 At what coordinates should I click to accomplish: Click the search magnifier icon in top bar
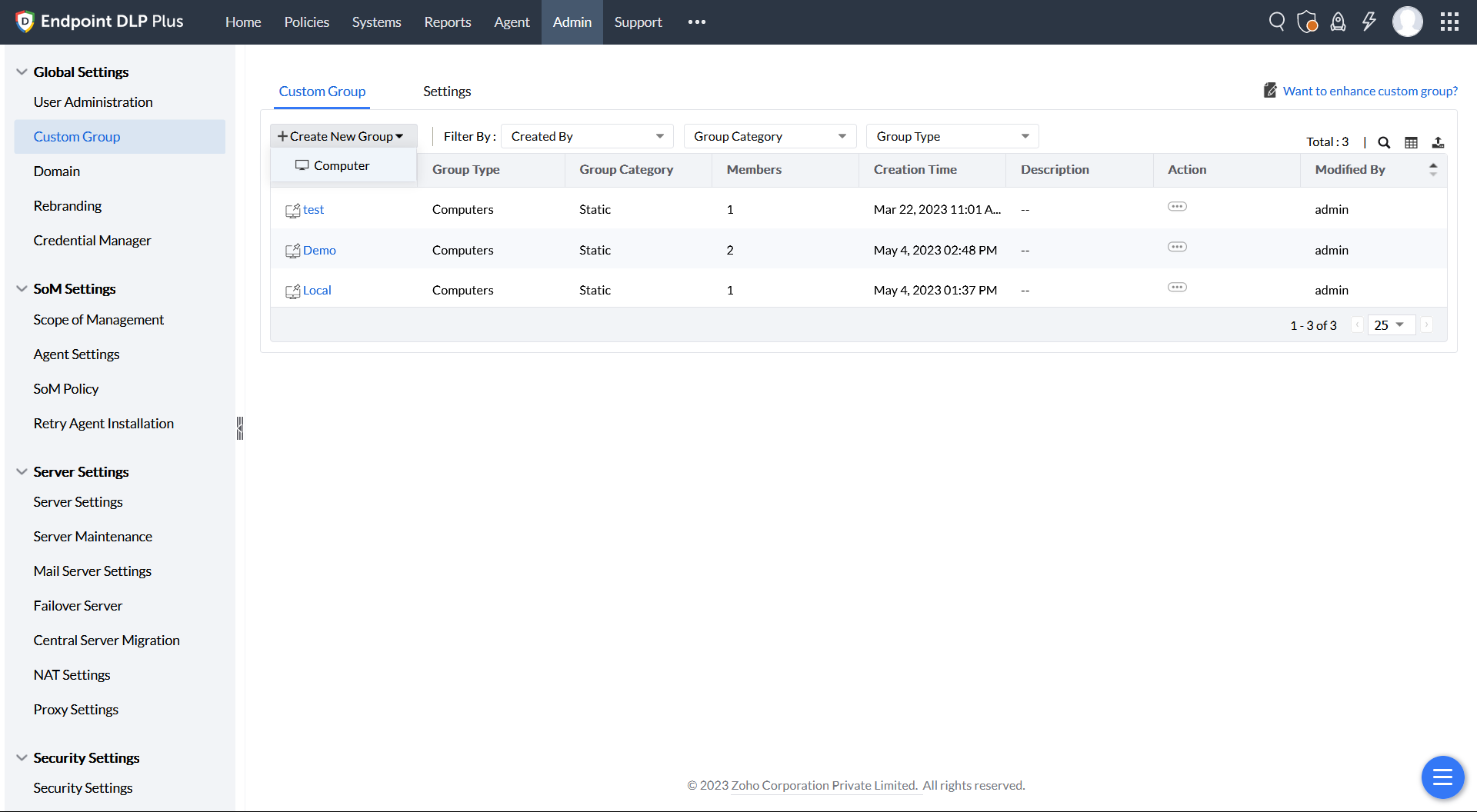1277,22
